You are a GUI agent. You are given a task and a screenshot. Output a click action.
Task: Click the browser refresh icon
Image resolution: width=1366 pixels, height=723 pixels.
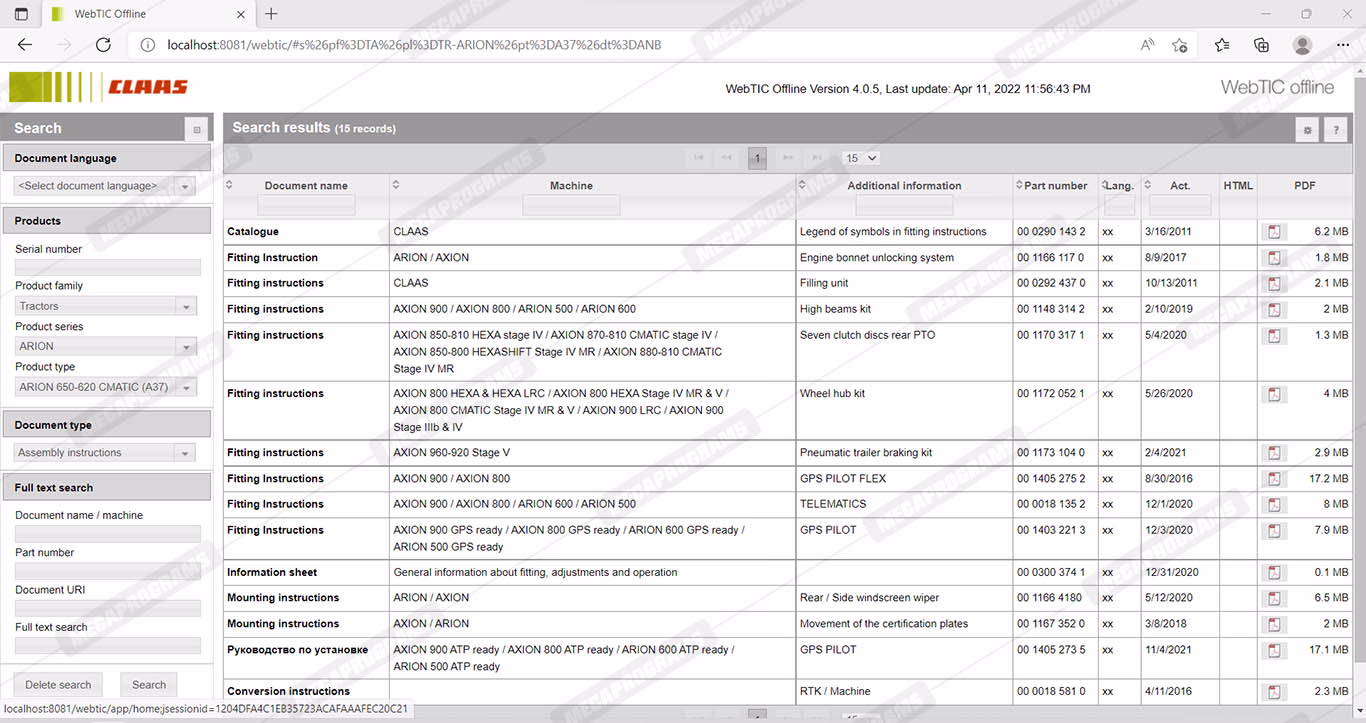[103, 45]
